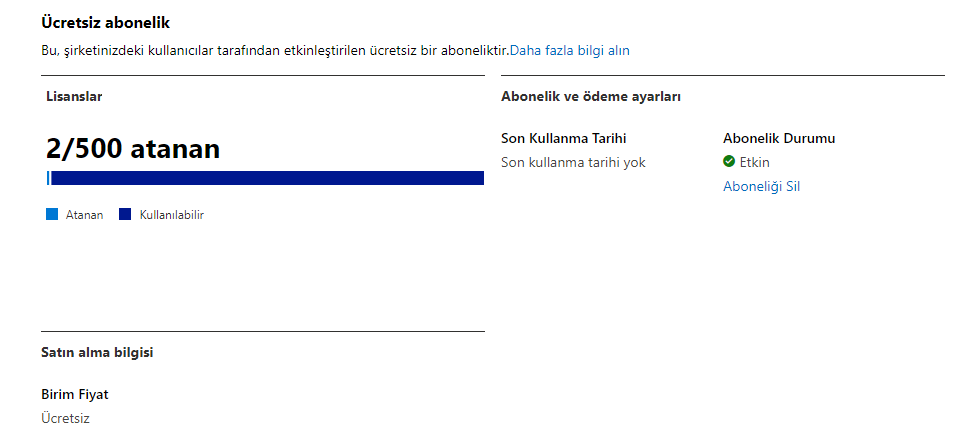The height and width of the screenshot is (444, 972).
Task: Click the '2/500 atanan' license count
Action: click(133, 149)
